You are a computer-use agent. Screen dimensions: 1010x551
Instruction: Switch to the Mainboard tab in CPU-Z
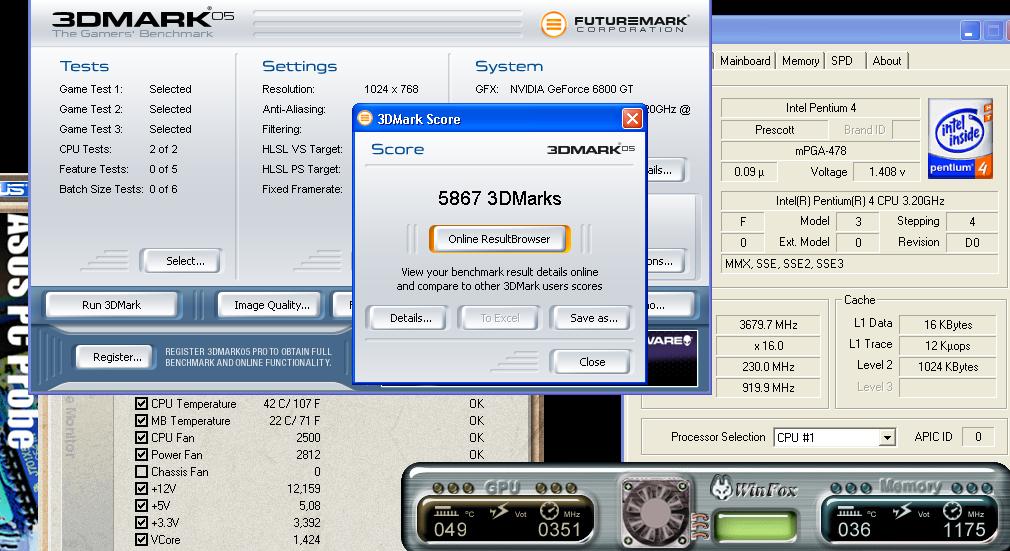click(x=745, y=61)
